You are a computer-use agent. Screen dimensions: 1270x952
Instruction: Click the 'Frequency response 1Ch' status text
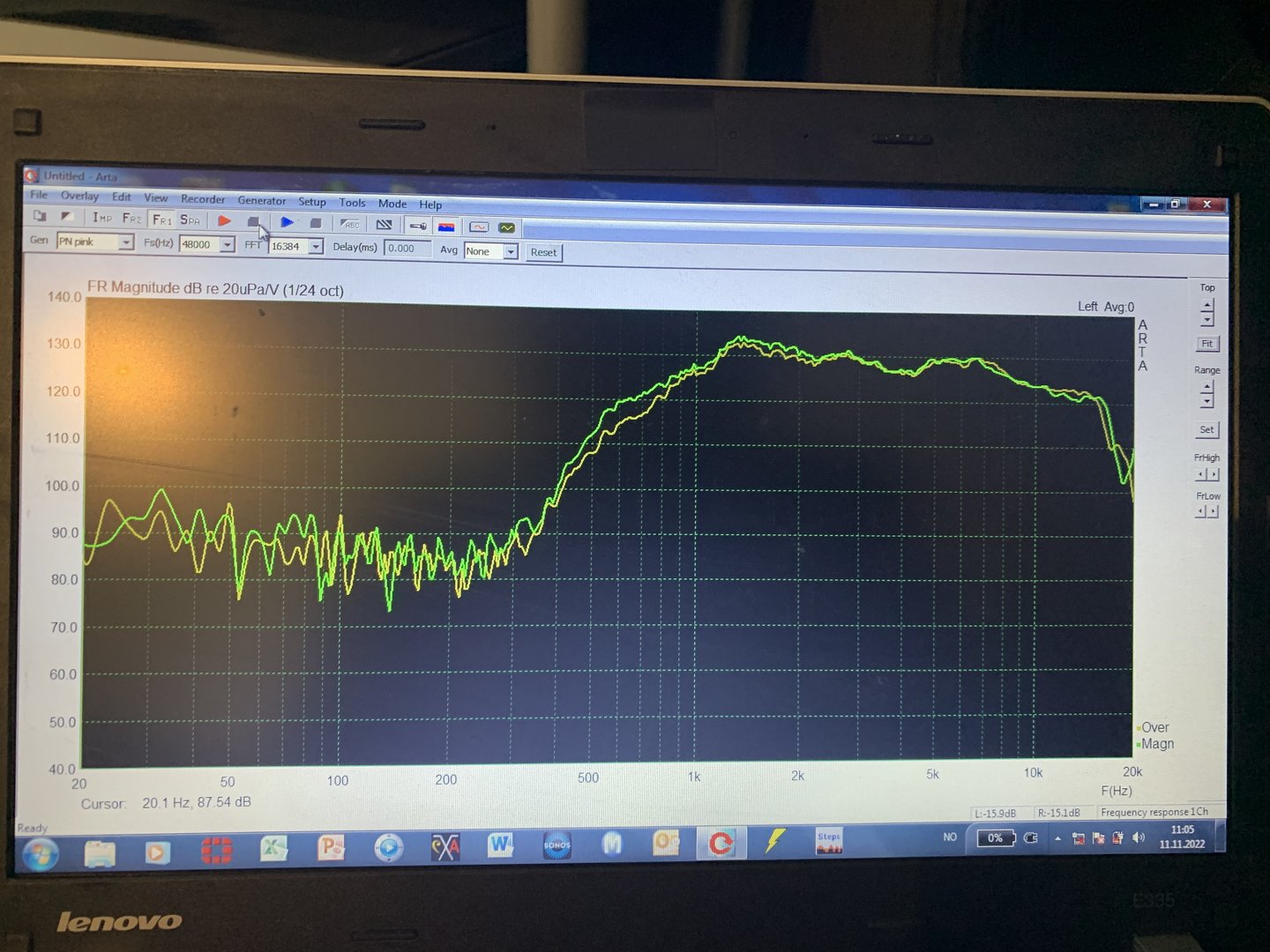[1154, 812]
